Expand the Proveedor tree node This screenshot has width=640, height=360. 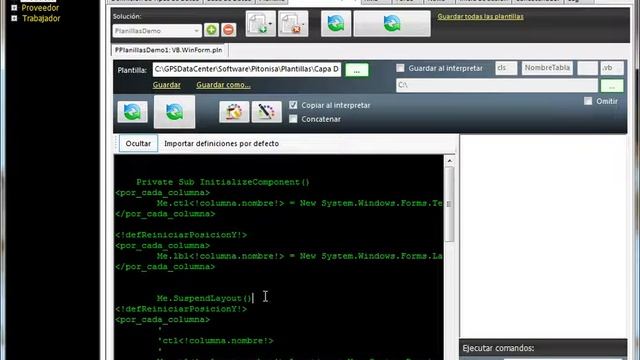[14, 8]
